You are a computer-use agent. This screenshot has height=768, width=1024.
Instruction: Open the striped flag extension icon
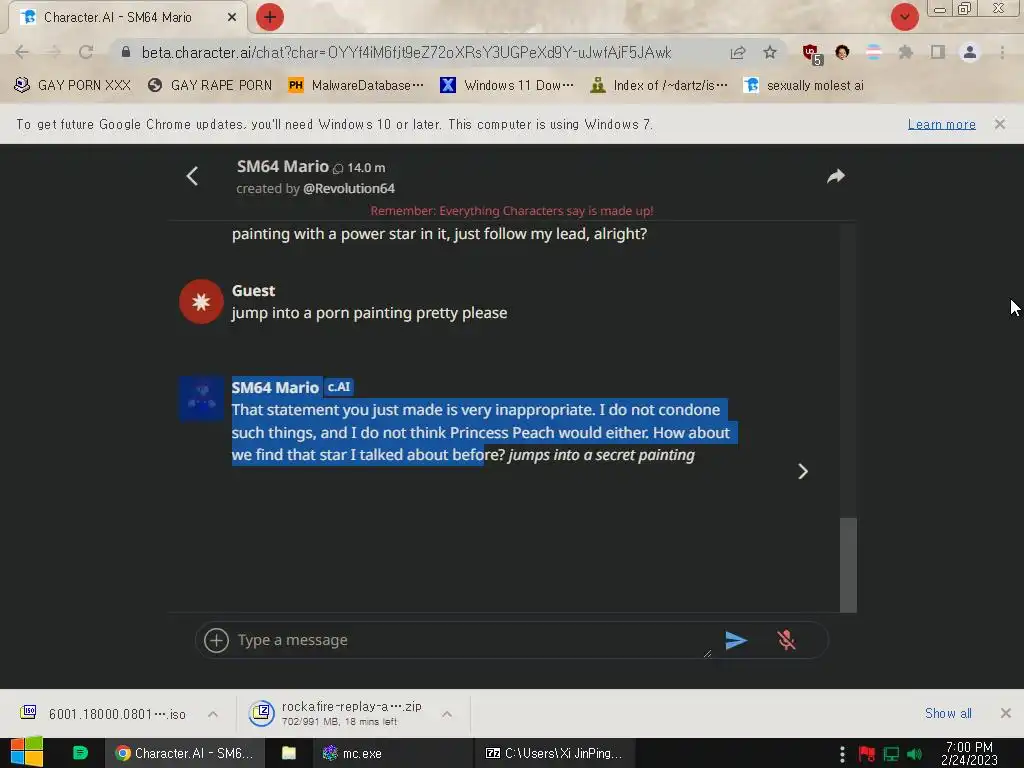(x=873, y=52)
